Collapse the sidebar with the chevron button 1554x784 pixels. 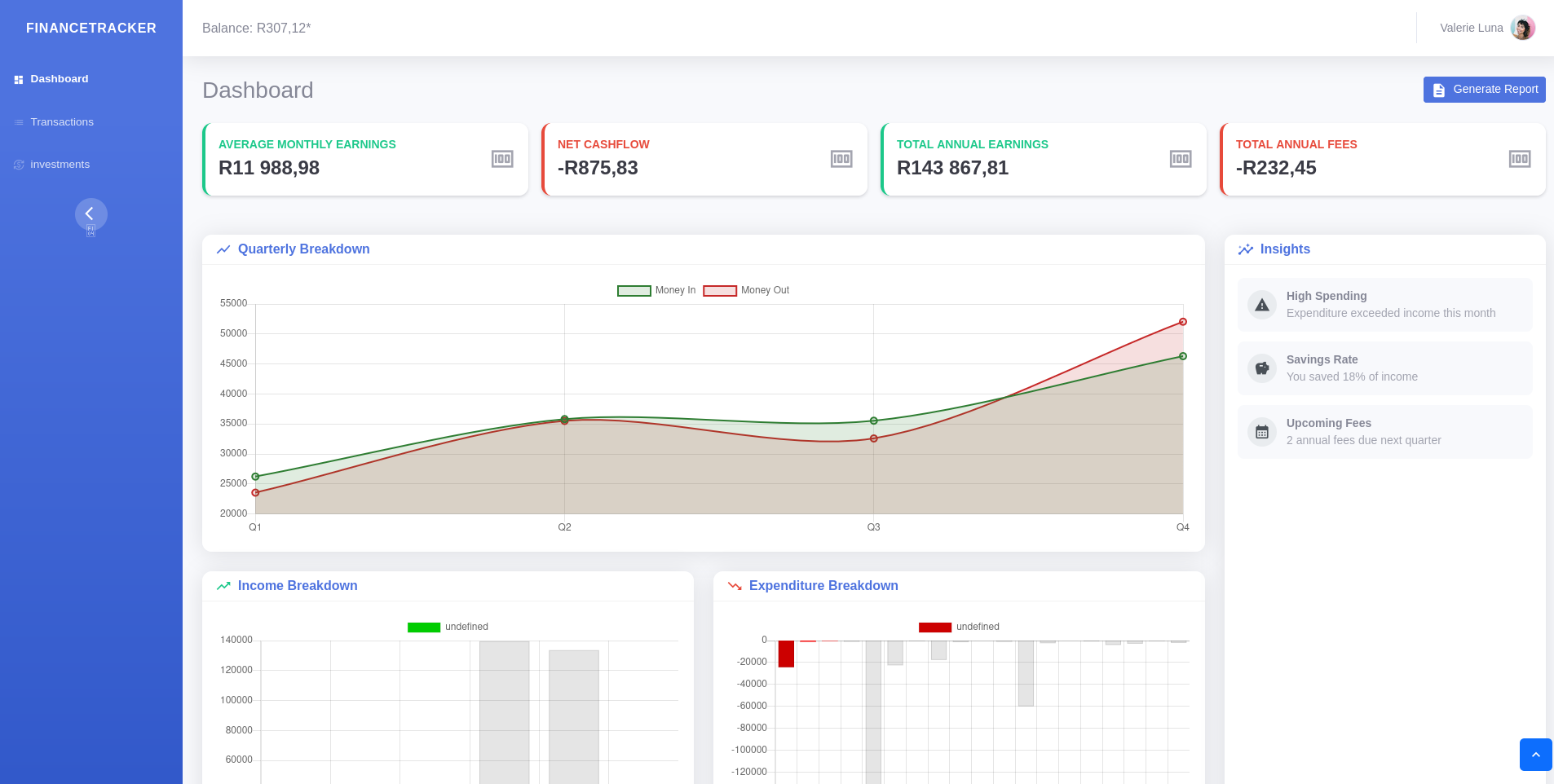(x=91, y=214)
